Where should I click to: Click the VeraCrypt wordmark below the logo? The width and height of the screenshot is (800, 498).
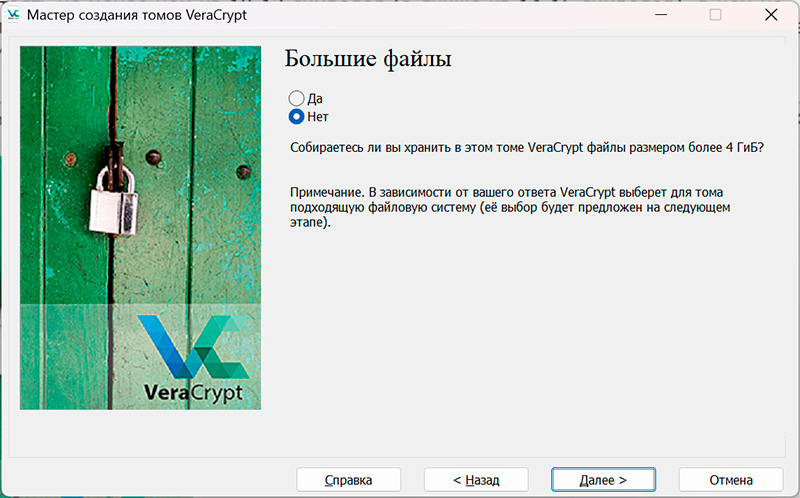tap(193, 391)
